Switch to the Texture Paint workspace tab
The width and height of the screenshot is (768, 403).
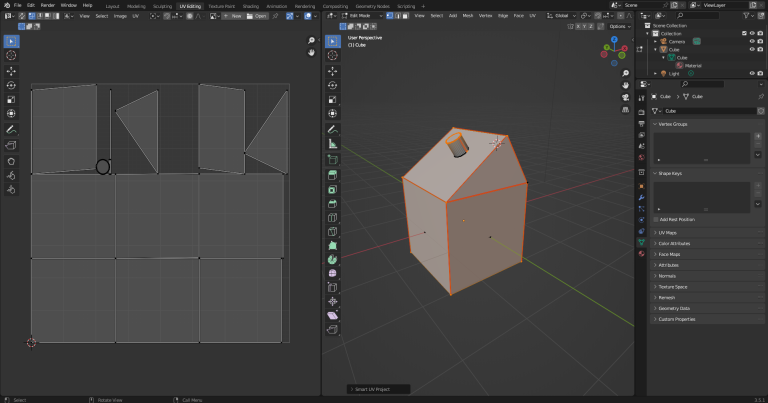coord(221,5)
